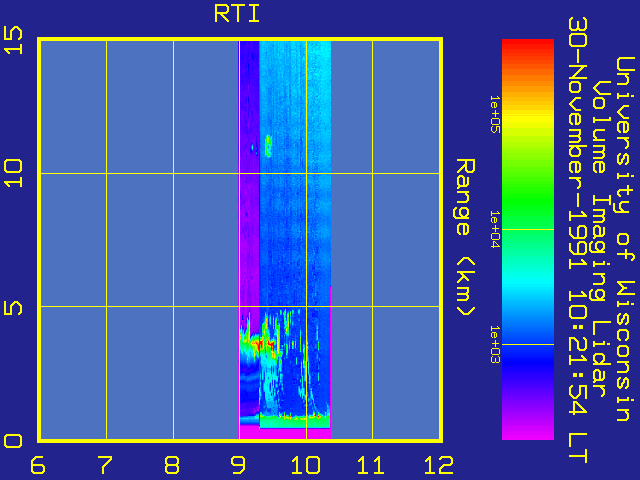
Task: Click the time axis label 7
Action: click(x=105, y=465)
